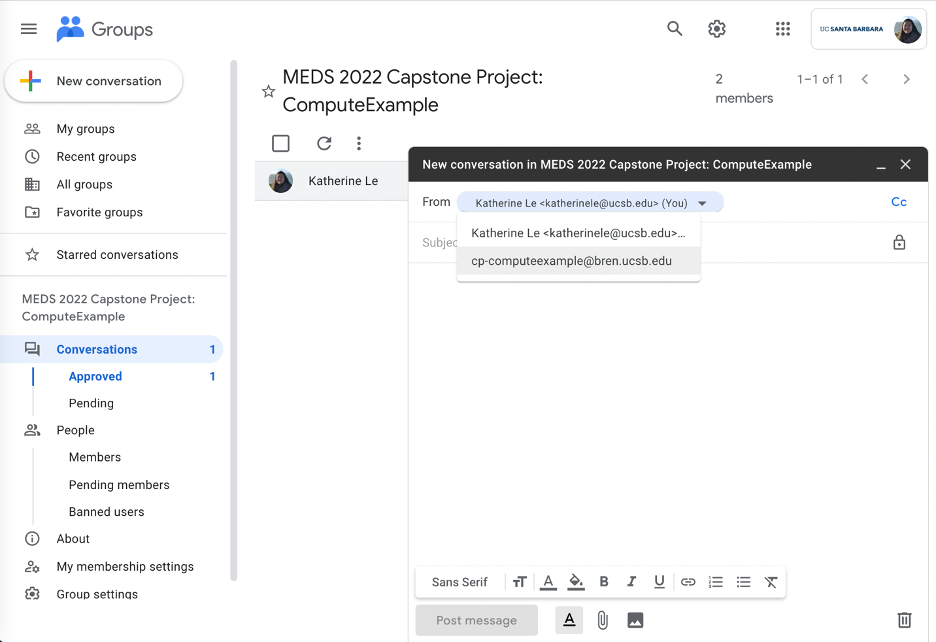This screenshot has height=642, width=936.
Task: Toggle the formatting options bar
Action: (569, 620)
